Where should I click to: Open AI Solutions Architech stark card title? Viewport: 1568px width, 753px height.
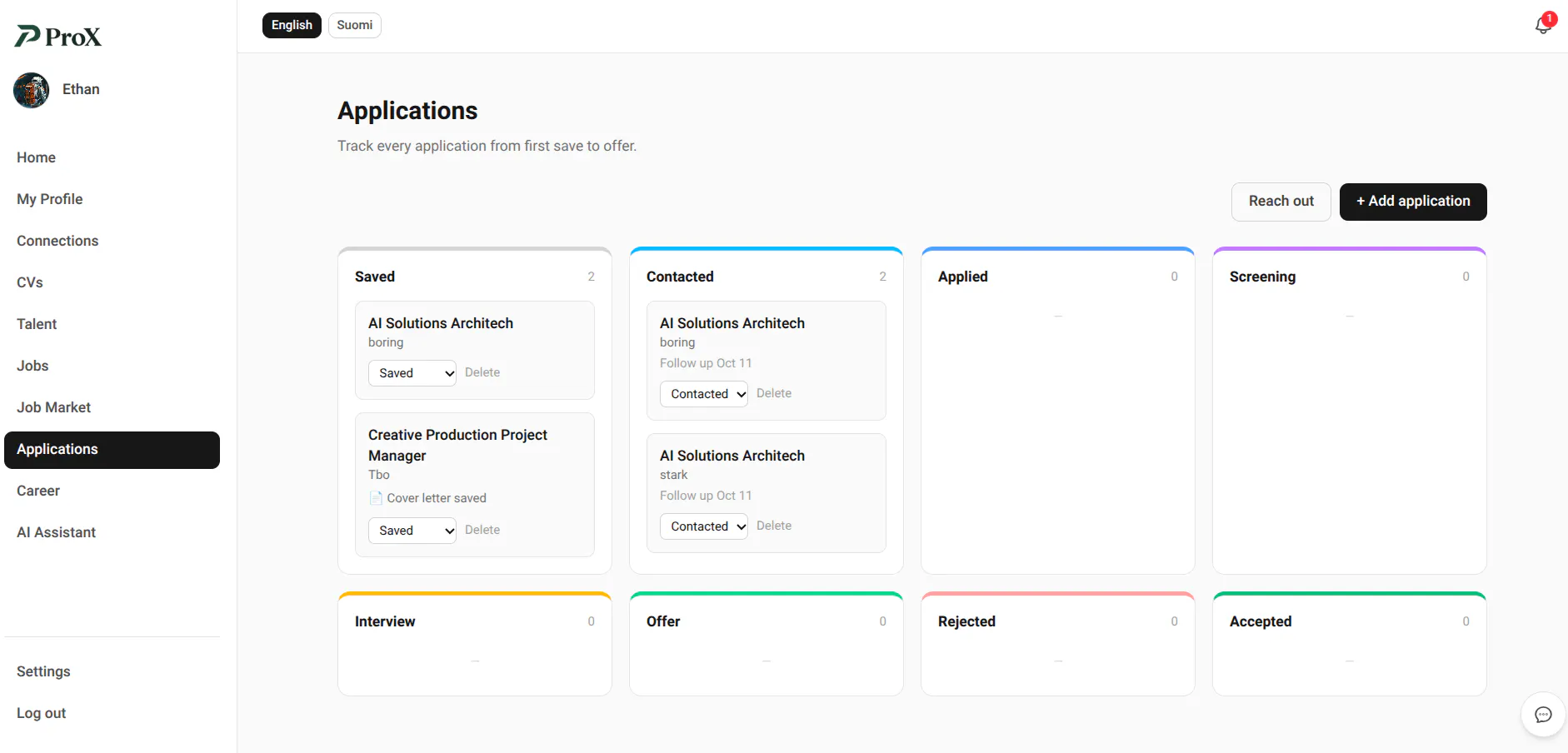coord(732,456)
